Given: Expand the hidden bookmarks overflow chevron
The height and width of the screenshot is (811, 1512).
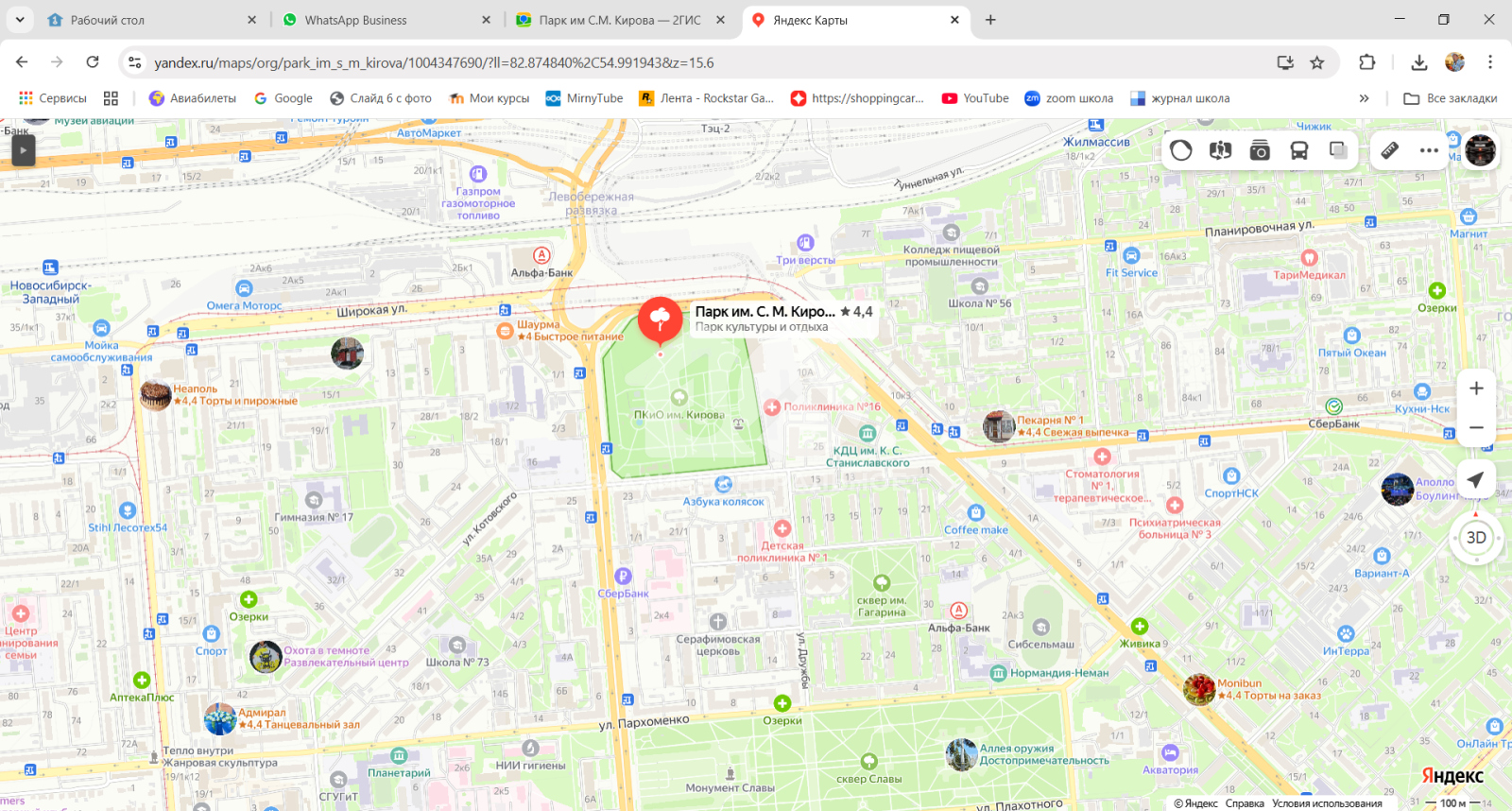Looking at the screenshot, I should (1364, 98).
